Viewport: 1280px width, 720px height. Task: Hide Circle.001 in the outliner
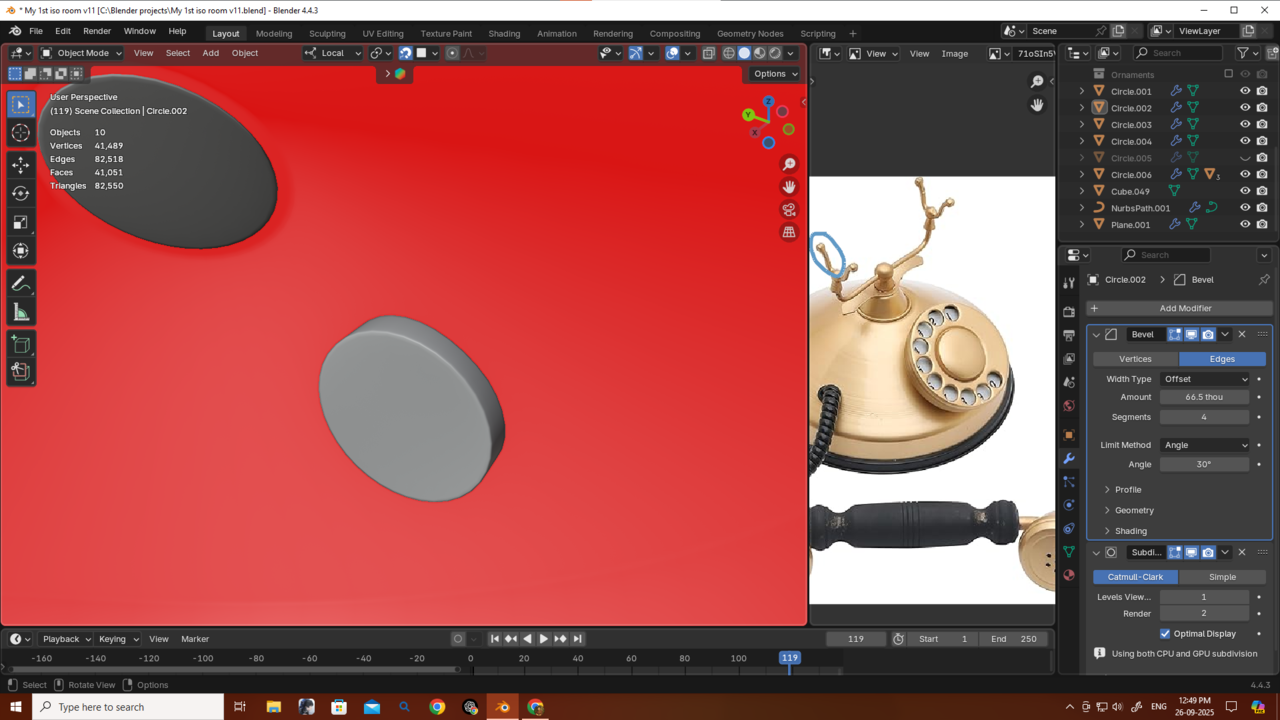coord(1245,91)
